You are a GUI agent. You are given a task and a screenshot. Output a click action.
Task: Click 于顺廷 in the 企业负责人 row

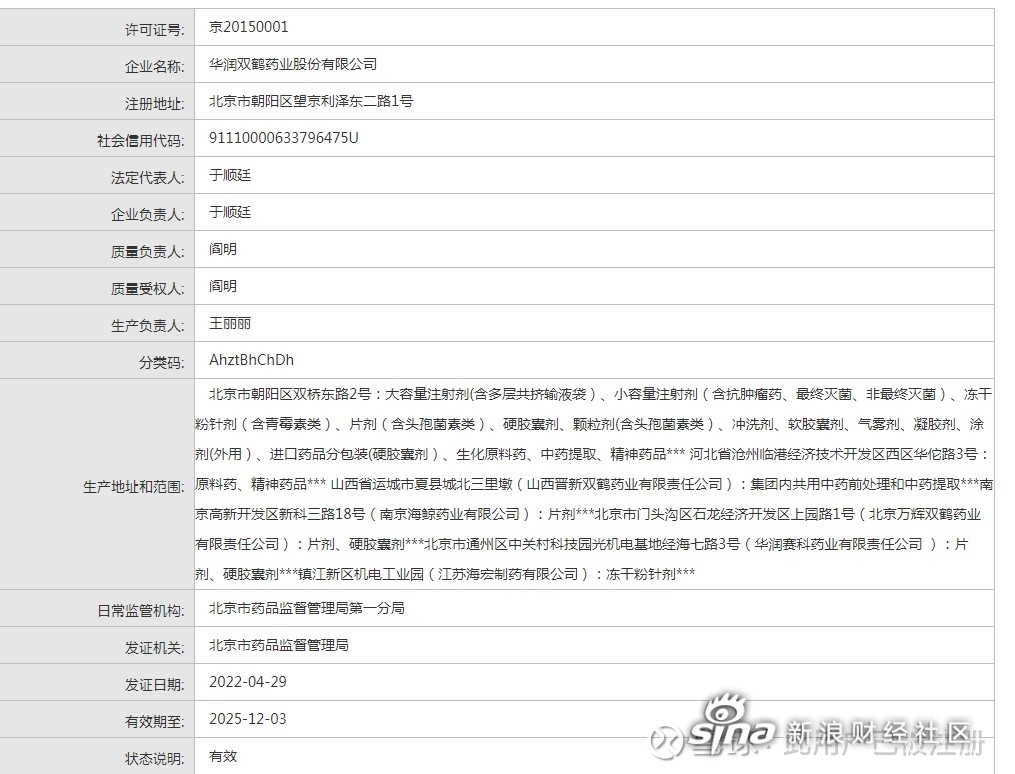(x=230, y=212)
